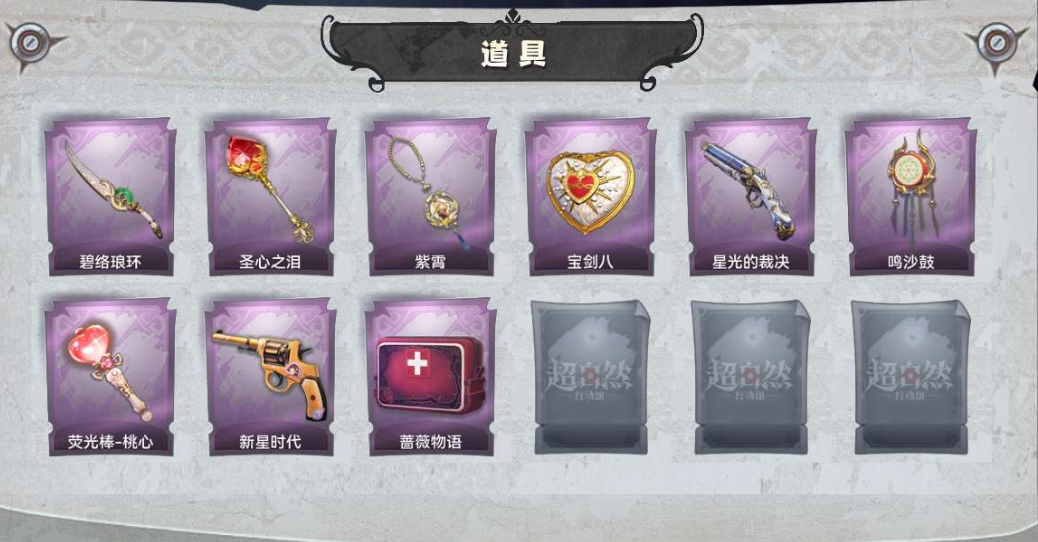Select the 鸣沙鼓 drum item
The width and height of the screenshot is (1038, 542).
pos(911,197)
